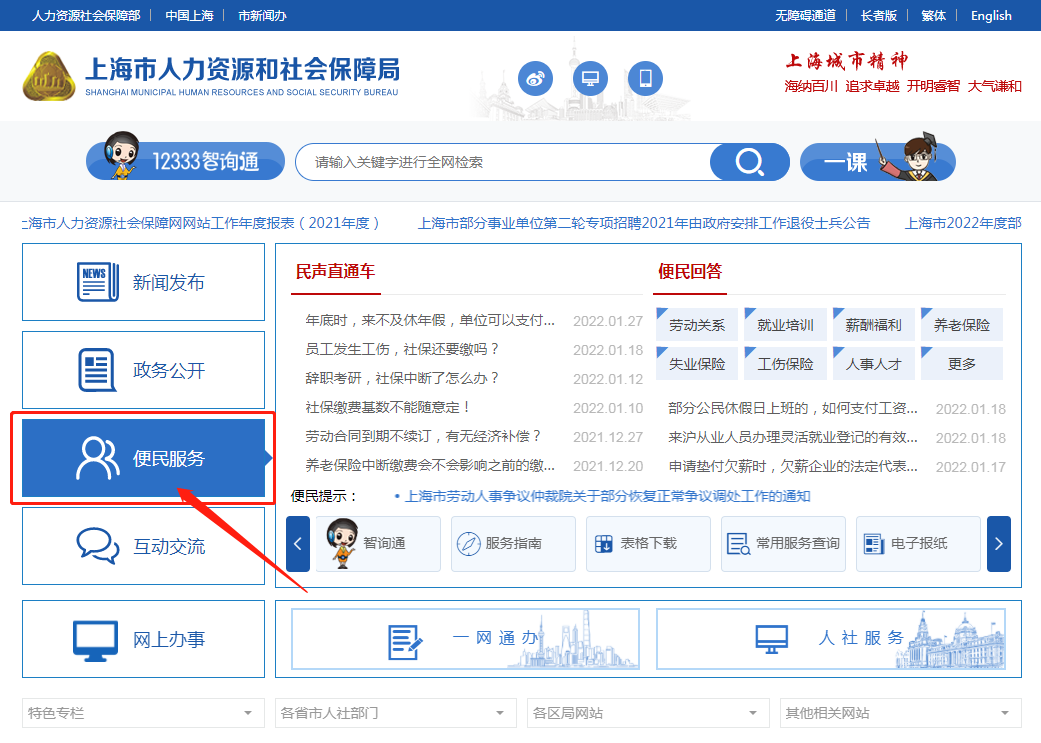Open the desktop computer version icon
The image size is (1041, 743).
point(590,78)
